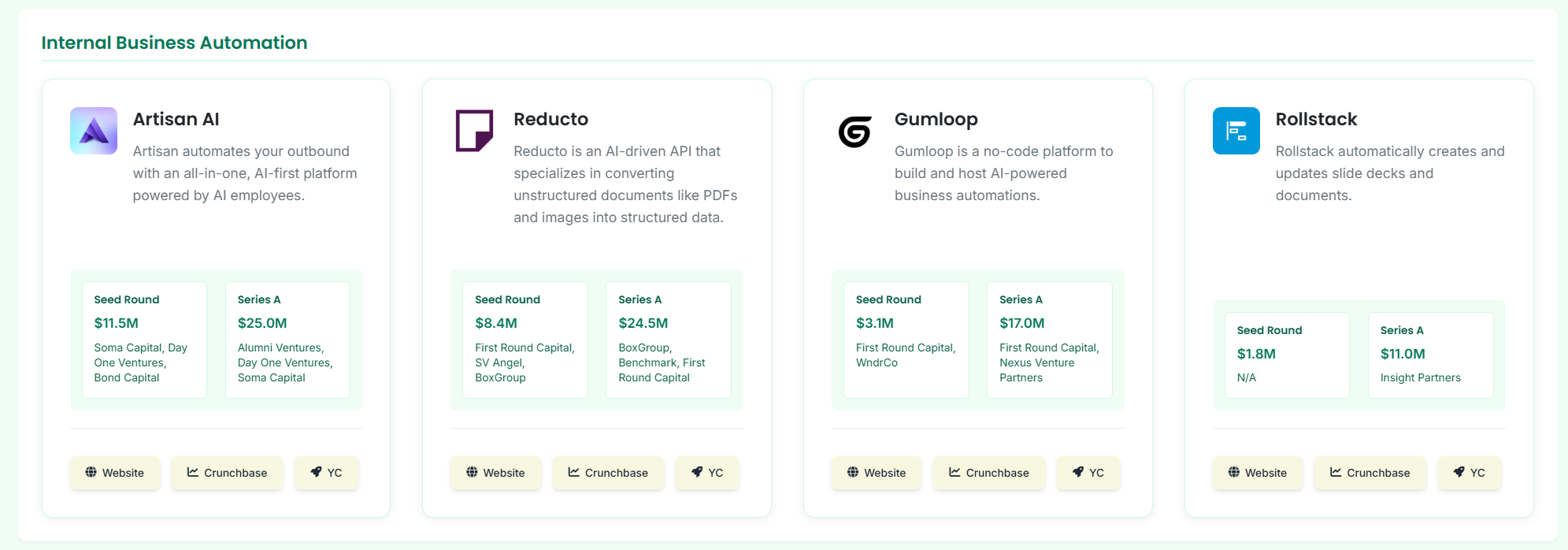
Task: Click the Gumloop description paragraph
Action: coord(1003,173)
